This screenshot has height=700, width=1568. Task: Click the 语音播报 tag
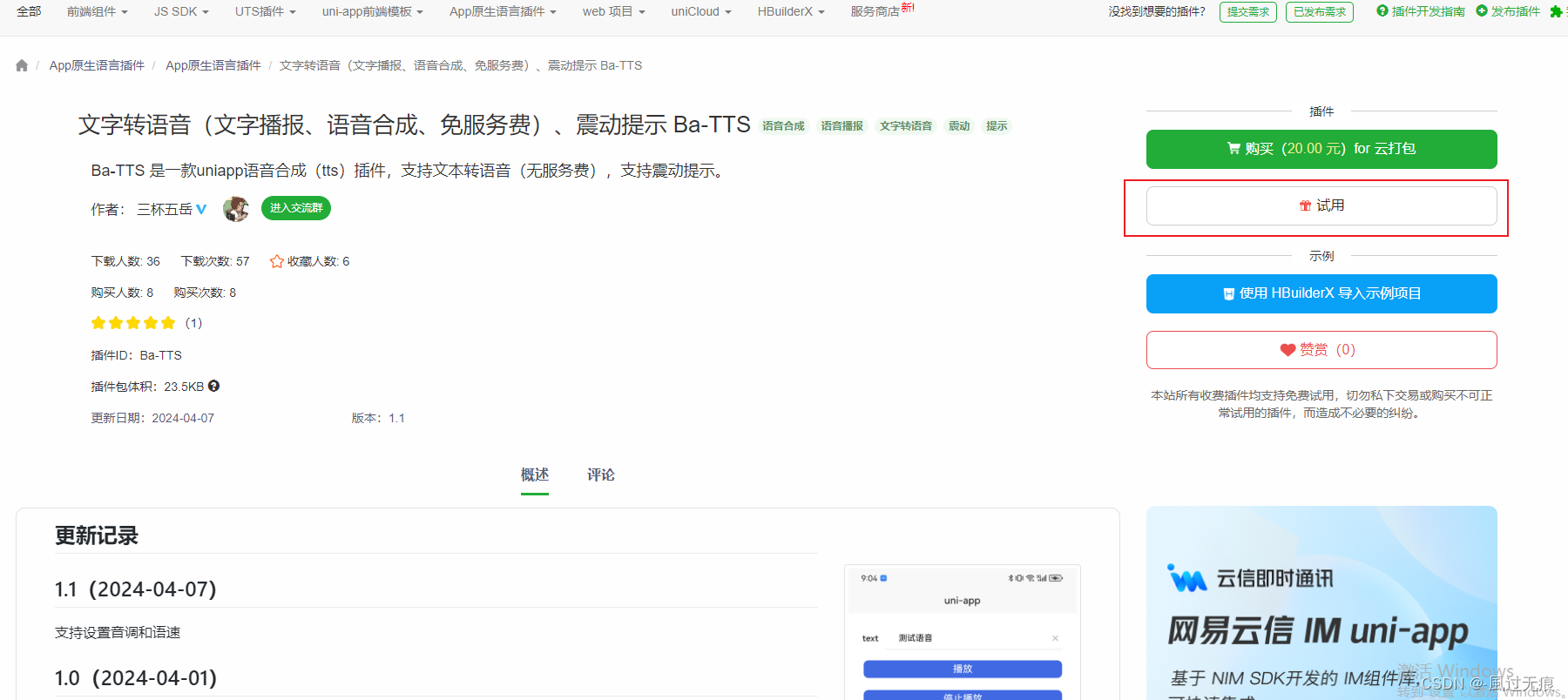pos(842,126)
